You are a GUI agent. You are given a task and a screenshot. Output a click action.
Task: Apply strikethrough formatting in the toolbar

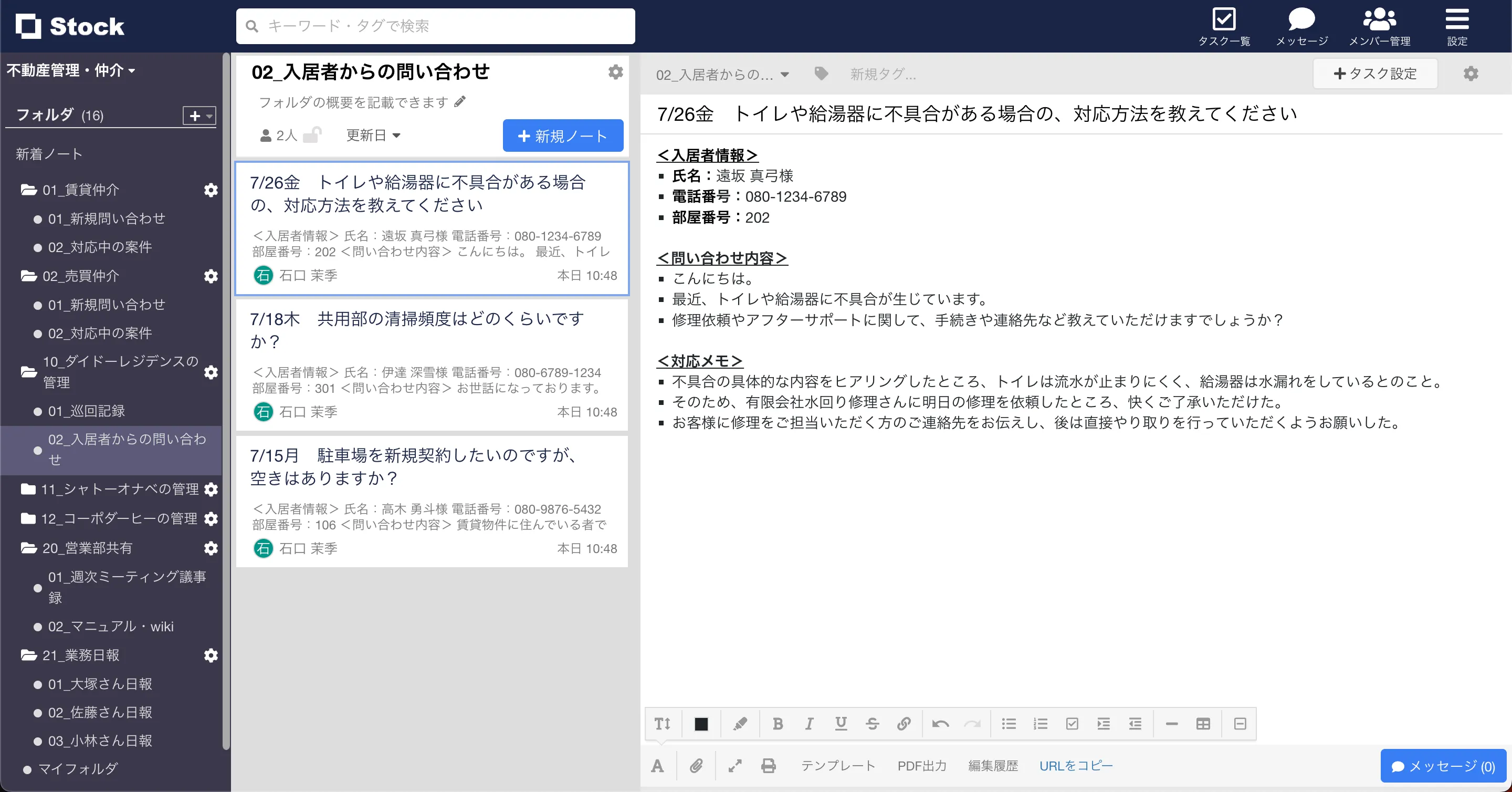point(873,724)
